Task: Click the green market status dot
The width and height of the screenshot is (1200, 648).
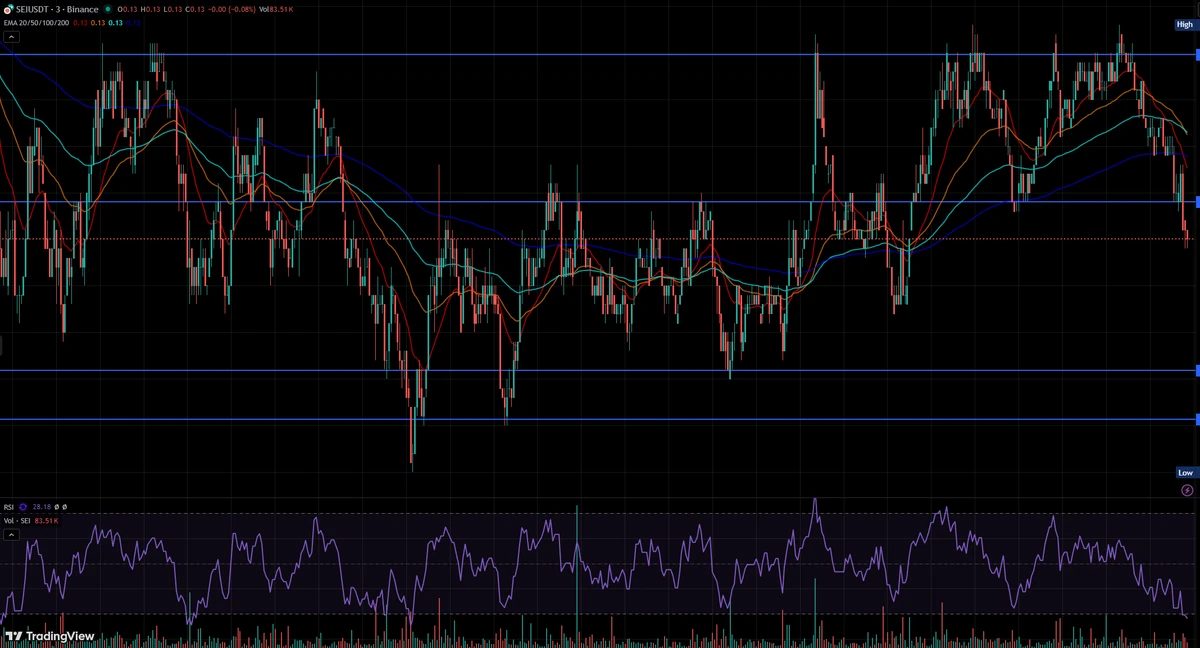Action: pos(107,9)
